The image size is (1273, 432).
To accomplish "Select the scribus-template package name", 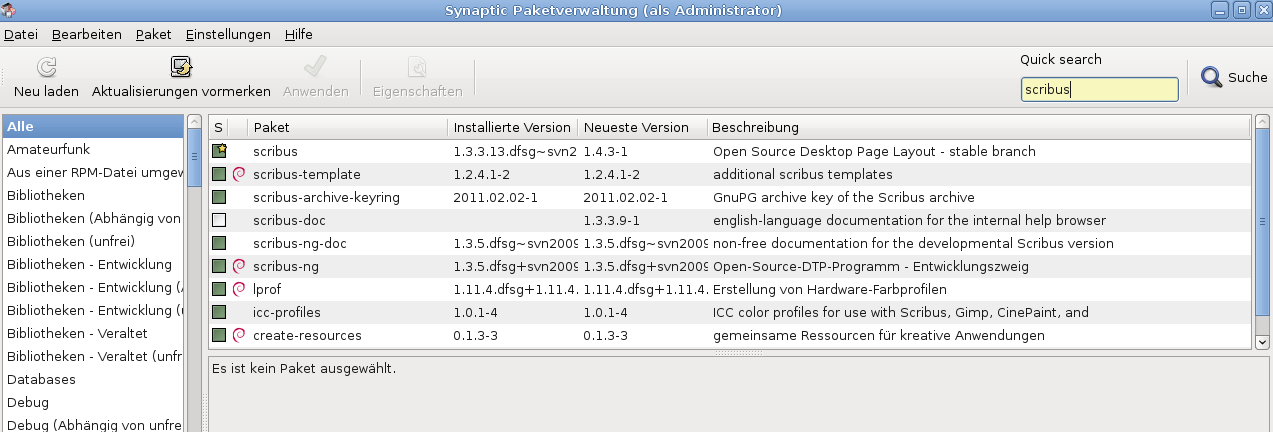I will click(x=307, y=174).
